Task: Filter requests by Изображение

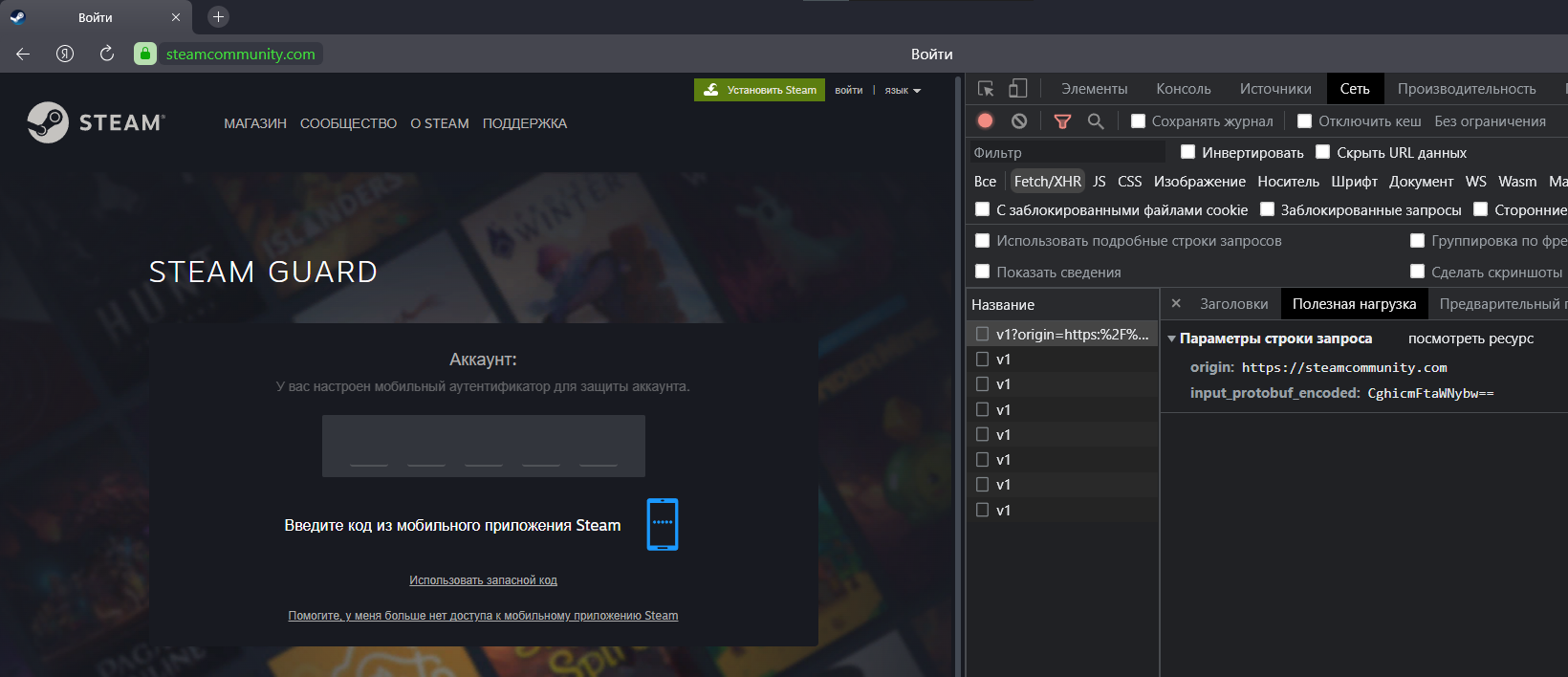Action: click(x=1199, y=182)
